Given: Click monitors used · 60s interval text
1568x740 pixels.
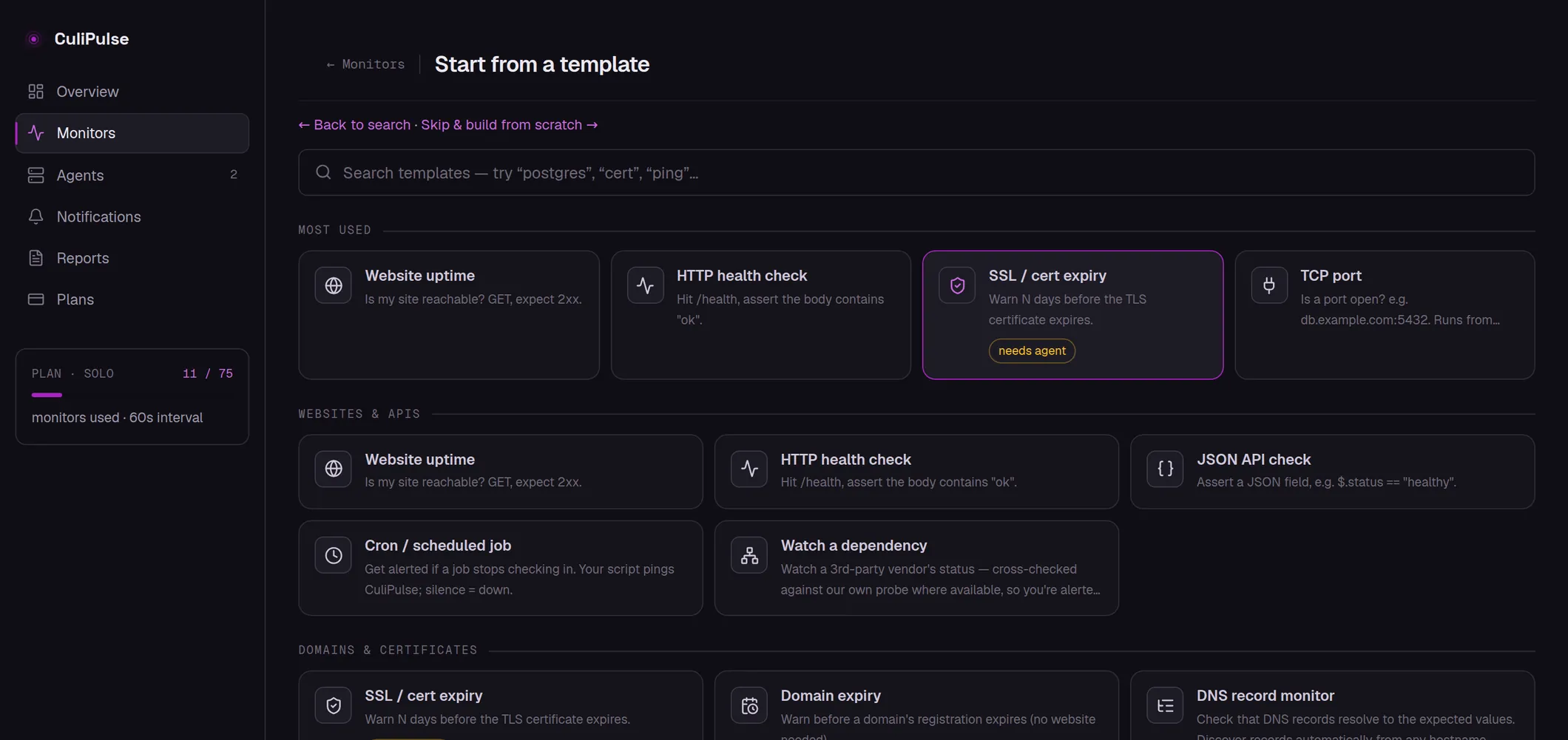Looking at the screenshot, I should [117, 418].
